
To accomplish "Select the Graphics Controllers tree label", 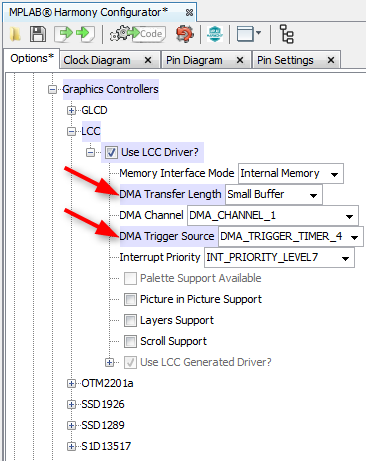I will tap(110, 89).
